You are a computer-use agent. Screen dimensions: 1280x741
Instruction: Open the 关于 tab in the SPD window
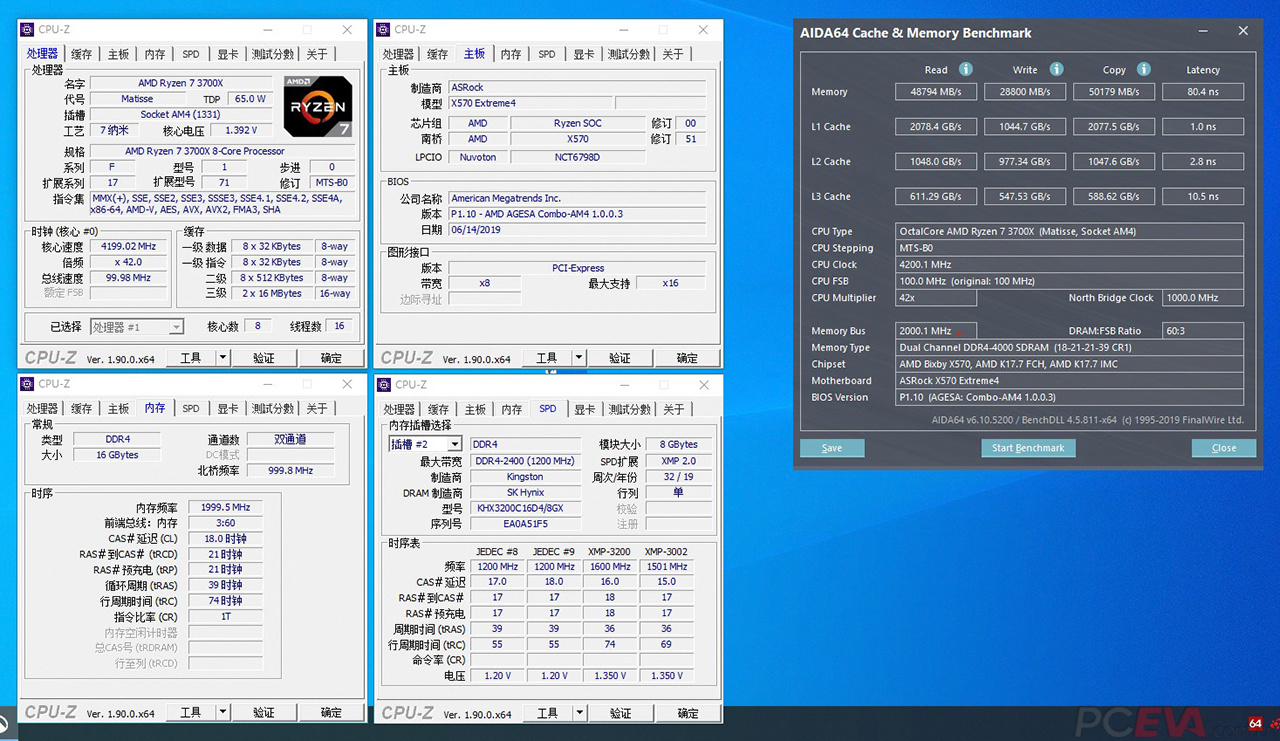click(x=673, y=409)
